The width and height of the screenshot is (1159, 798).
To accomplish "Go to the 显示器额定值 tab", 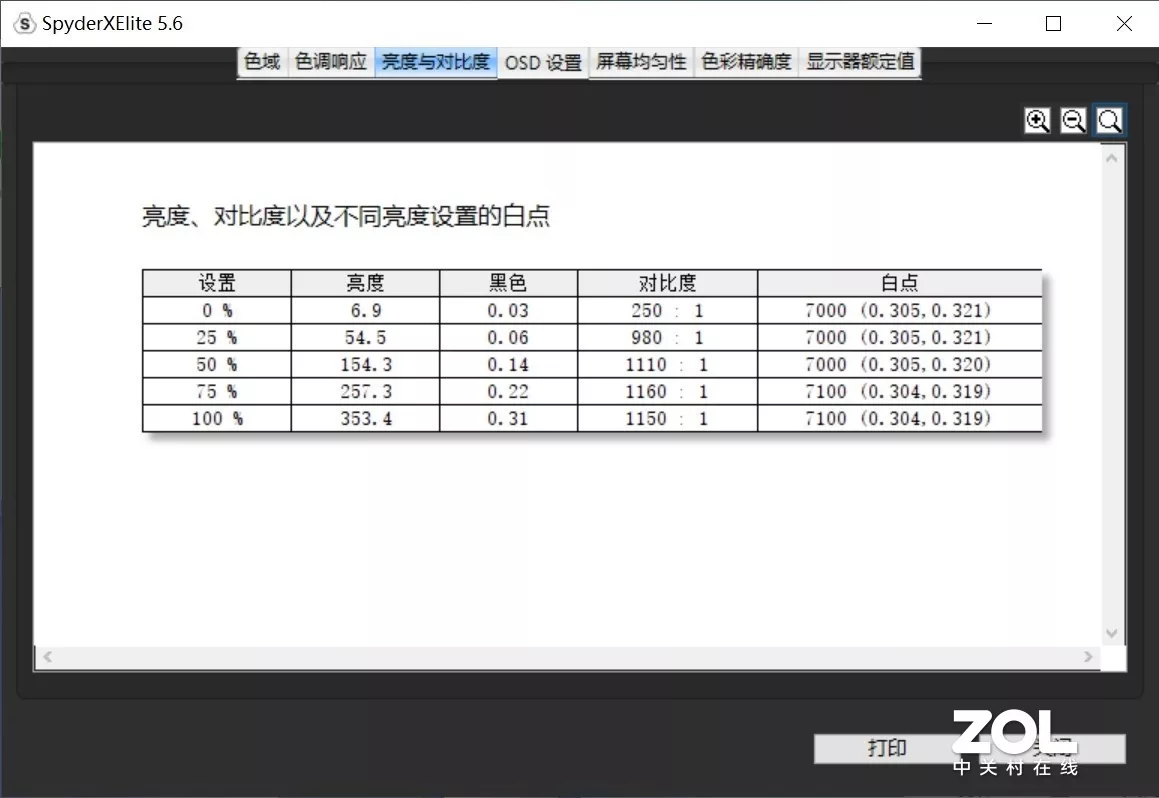I will 860,61.
